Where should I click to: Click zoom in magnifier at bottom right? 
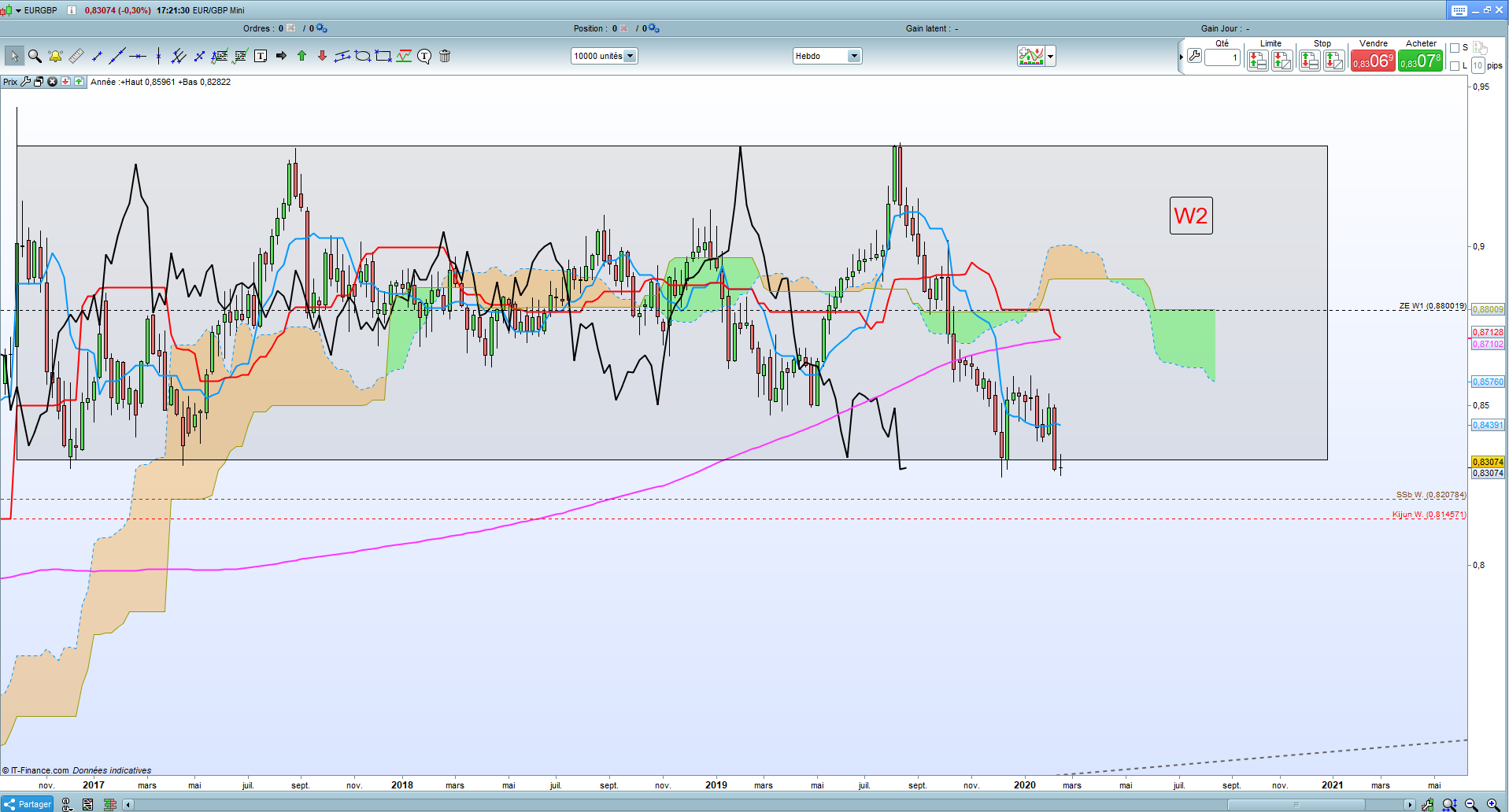(1492, 804)
